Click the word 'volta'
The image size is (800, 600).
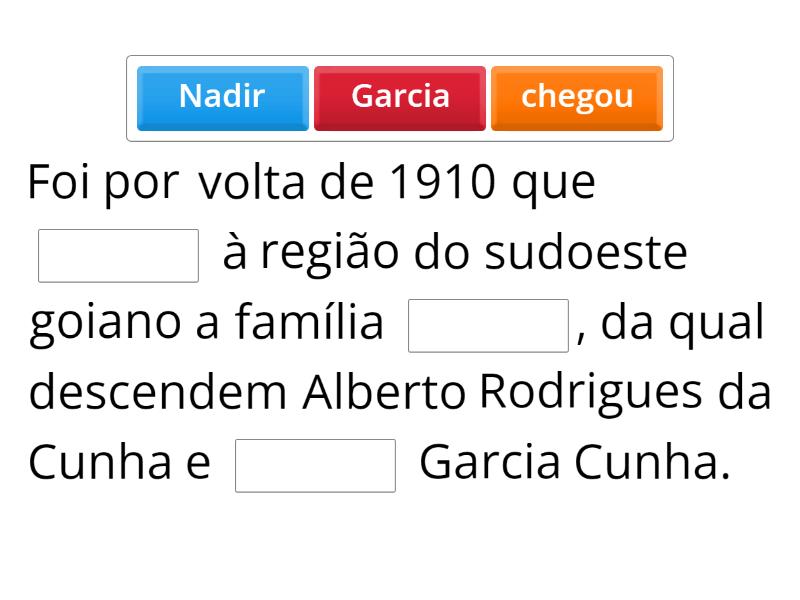[249, 183]
